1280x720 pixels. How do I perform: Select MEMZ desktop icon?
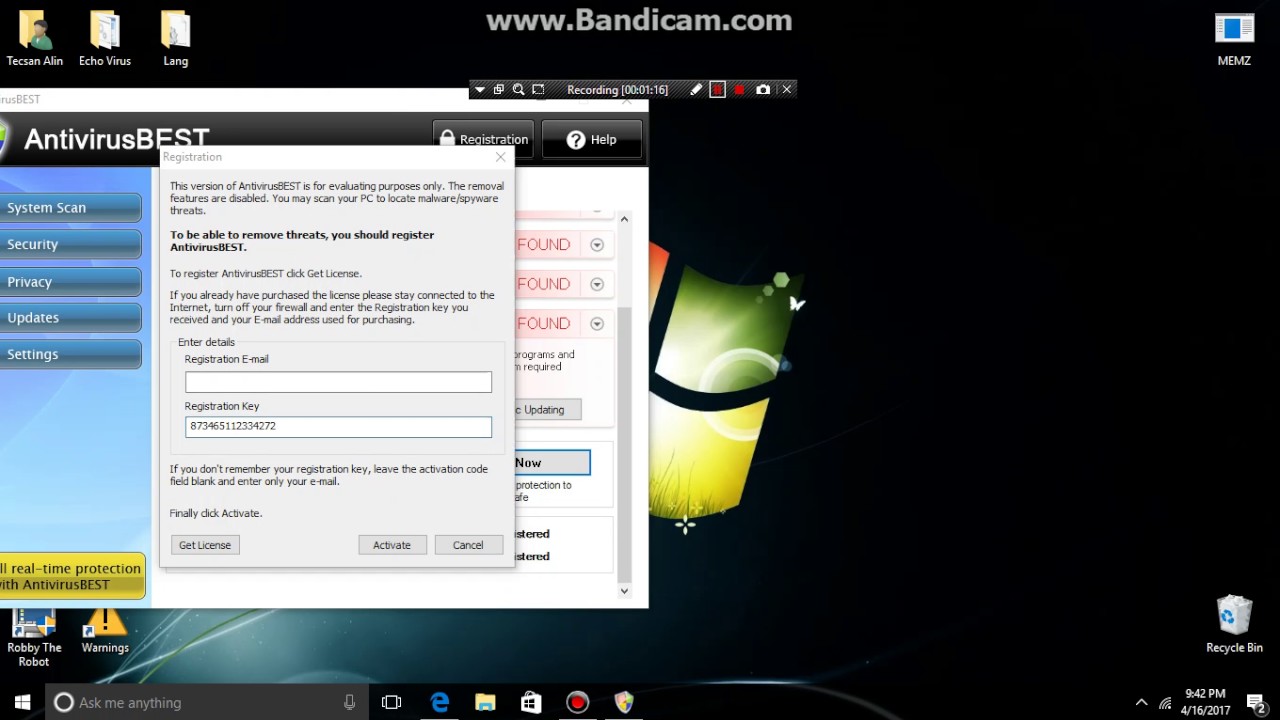pos(1234,40)
